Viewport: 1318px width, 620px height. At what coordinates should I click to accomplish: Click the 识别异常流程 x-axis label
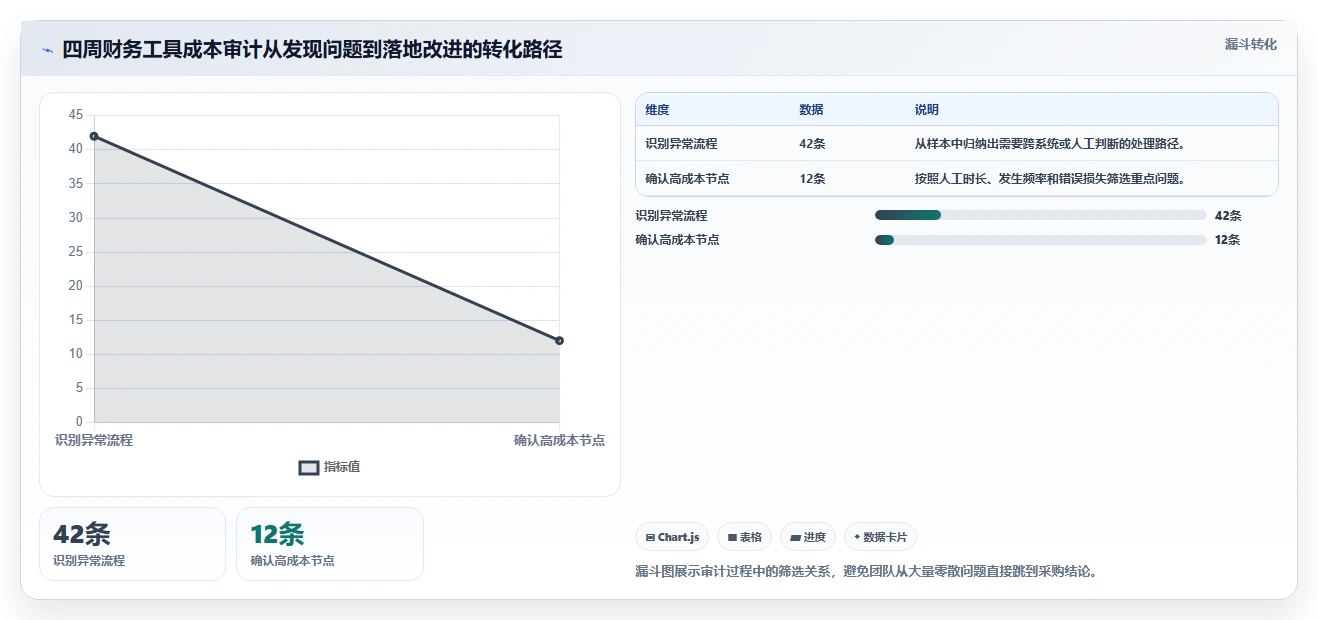pyautogui.click(x=94, y=440)
